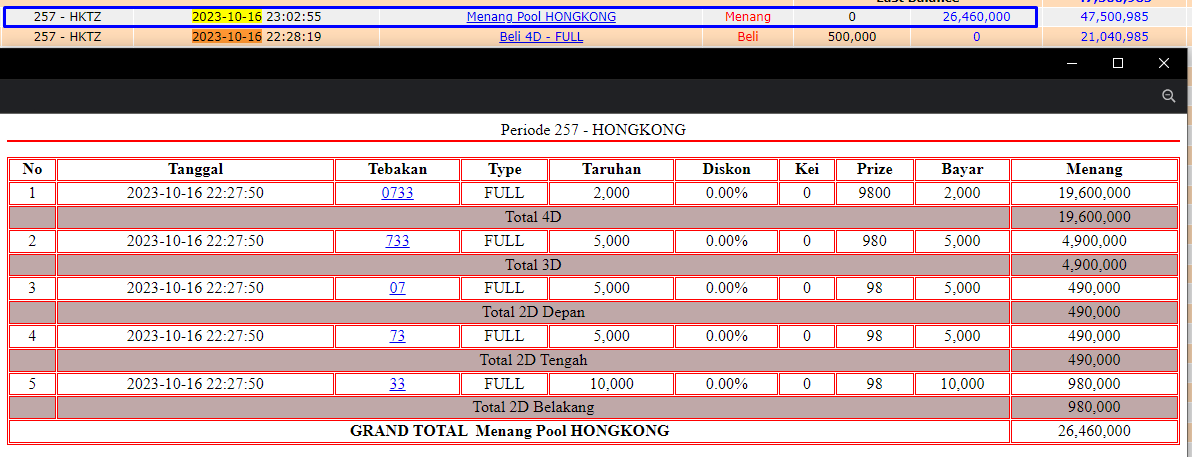
Task: Click the 10,000 taruhan cell
Action: point(611,384)
